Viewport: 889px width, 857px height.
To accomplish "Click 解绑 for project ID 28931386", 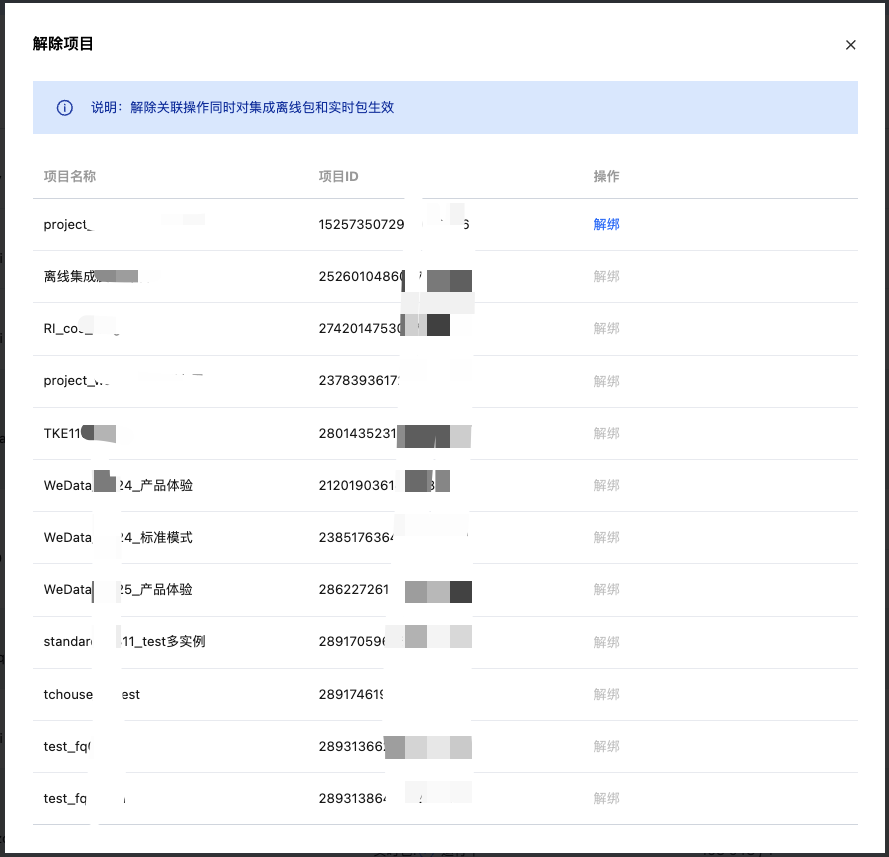I will (606, 799).
